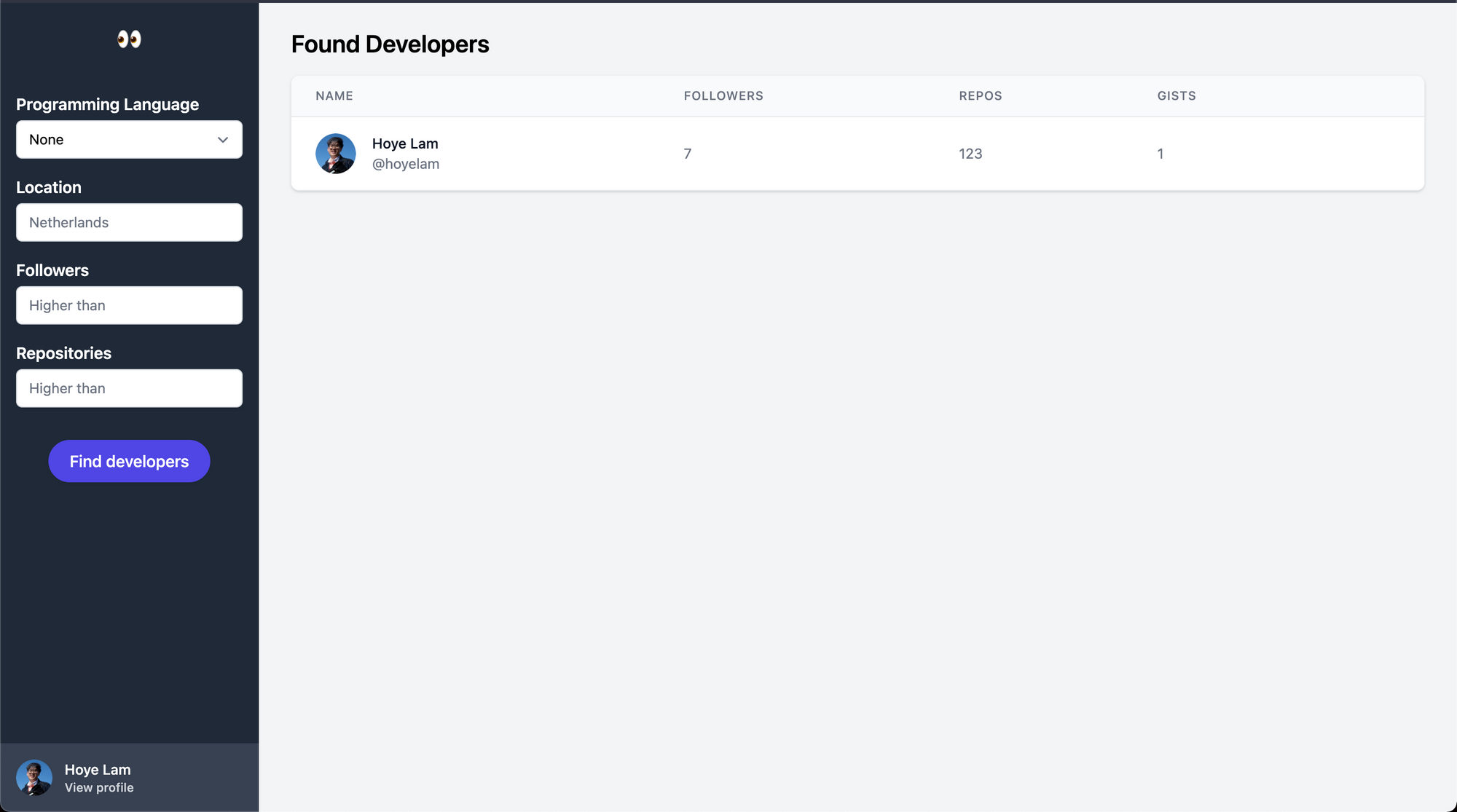Click the FOLLOWERS column header
1457x812 pixels.
pyautogui.click(x=723, y=96)
